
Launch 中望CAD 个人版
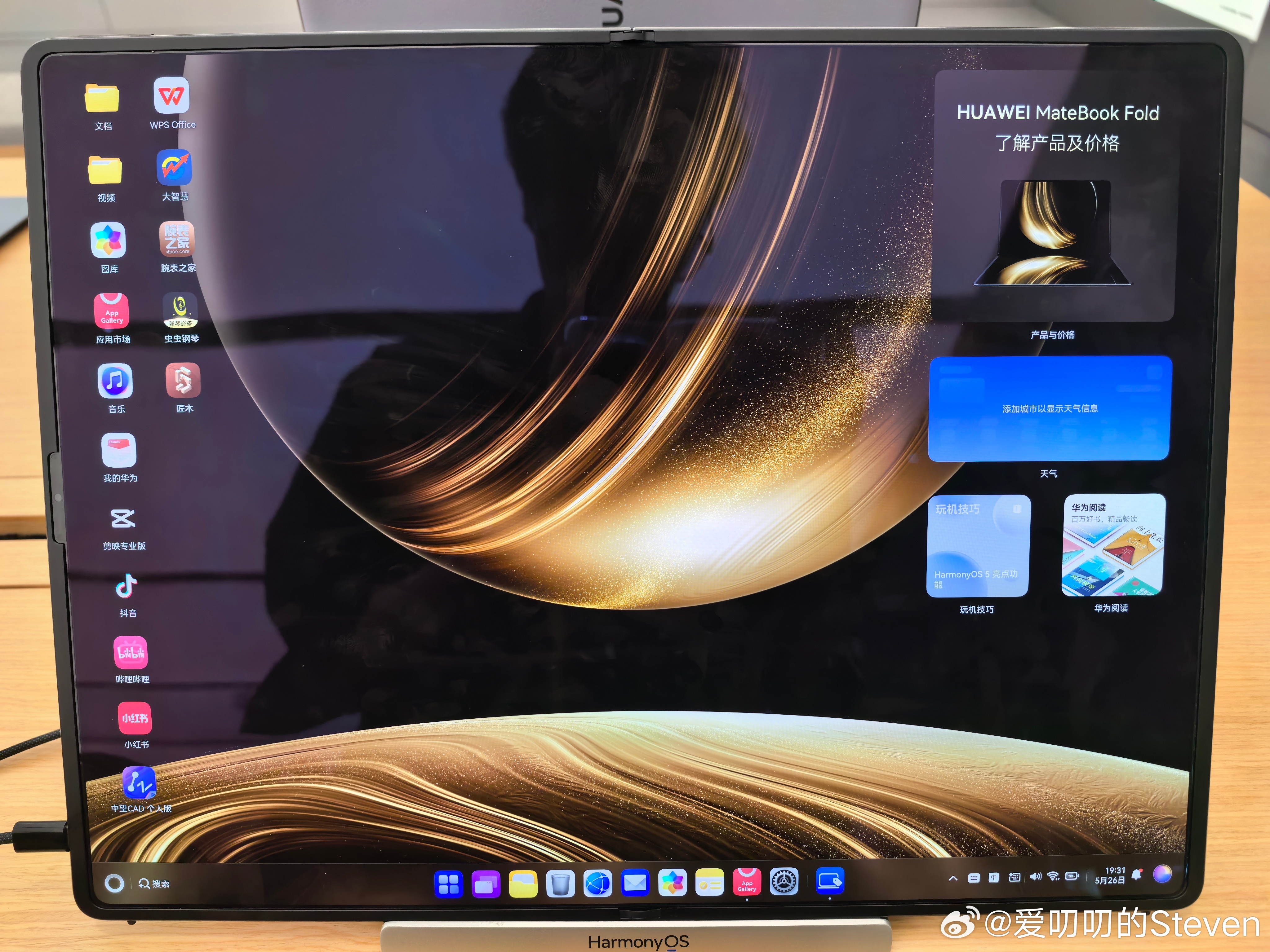[x=139, y=783]
